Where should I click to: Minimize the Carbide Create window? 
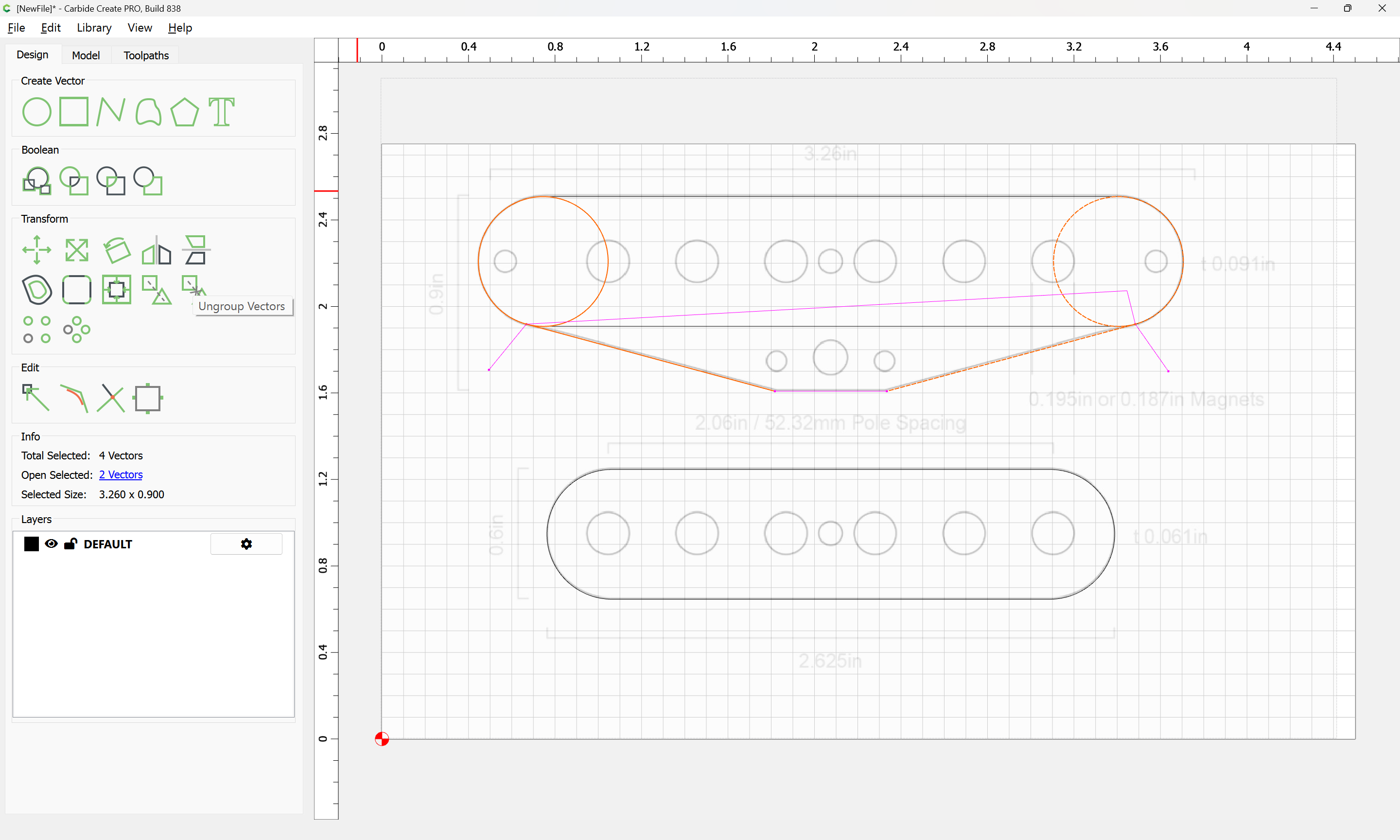tap(1314, 8)
